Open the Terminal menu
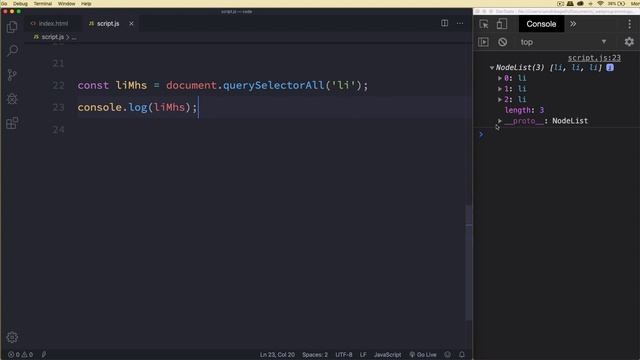Viewport: 640px width, 360px height. [x=42, y=4]
